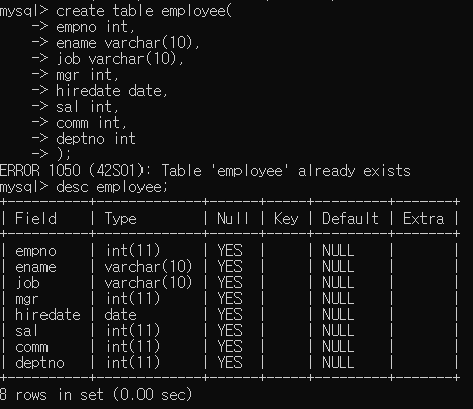Click the empno field in table
The width and height of the screenshot is (473, 409).
[36, 251]
